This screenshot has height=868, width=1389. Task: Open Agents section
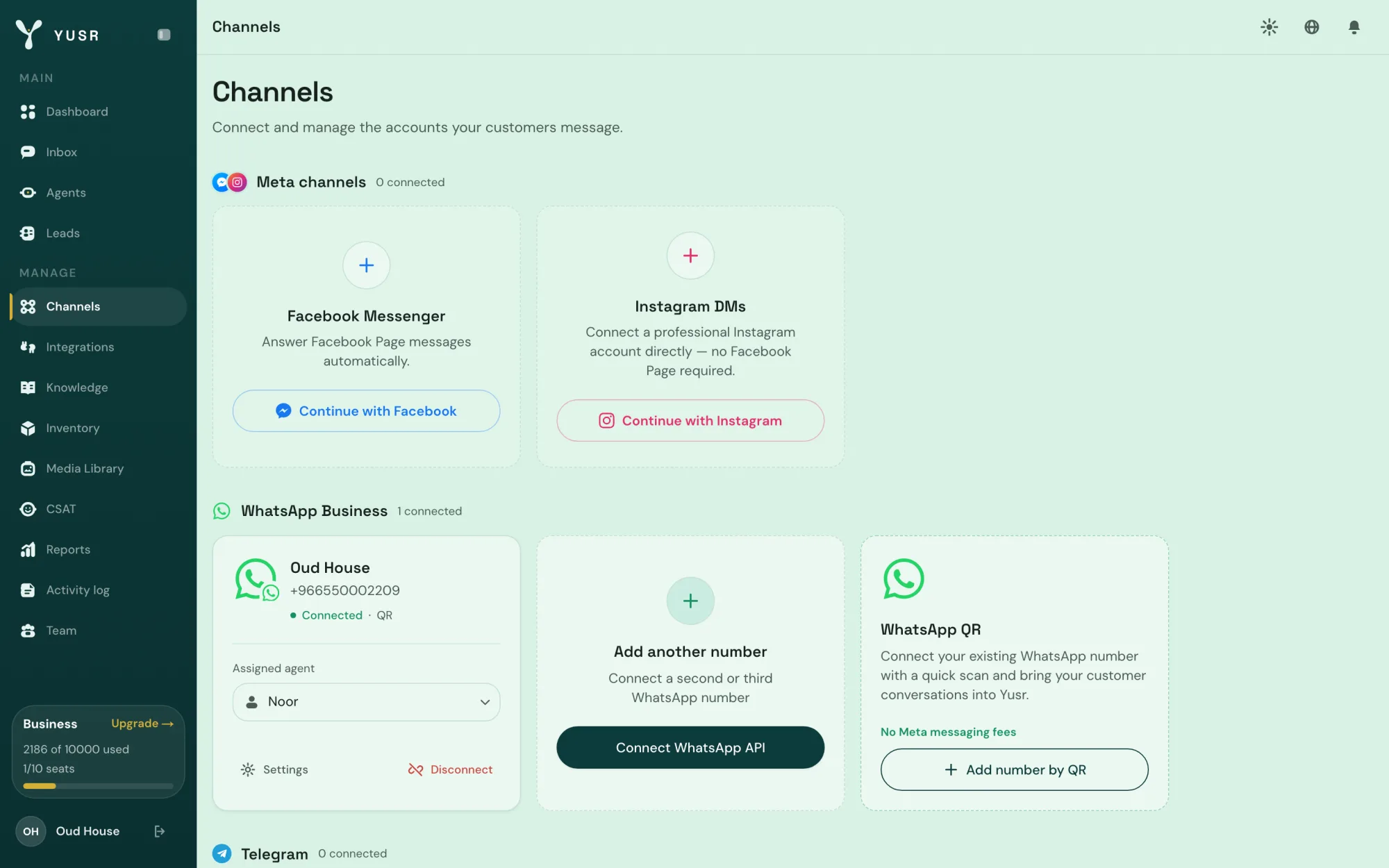click(x=98, y=192)
